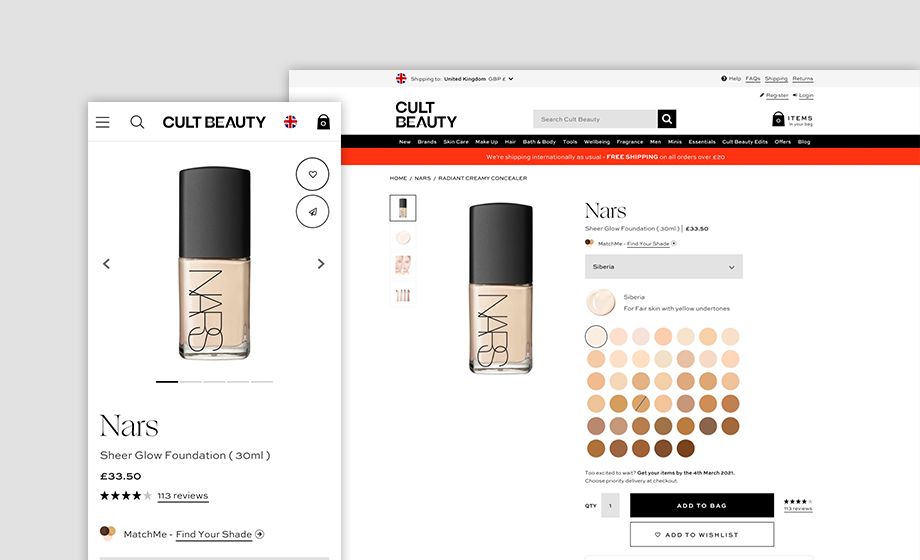This screenshot has height=560, width=920.
Task: Click the Login link
Action: 806,95
